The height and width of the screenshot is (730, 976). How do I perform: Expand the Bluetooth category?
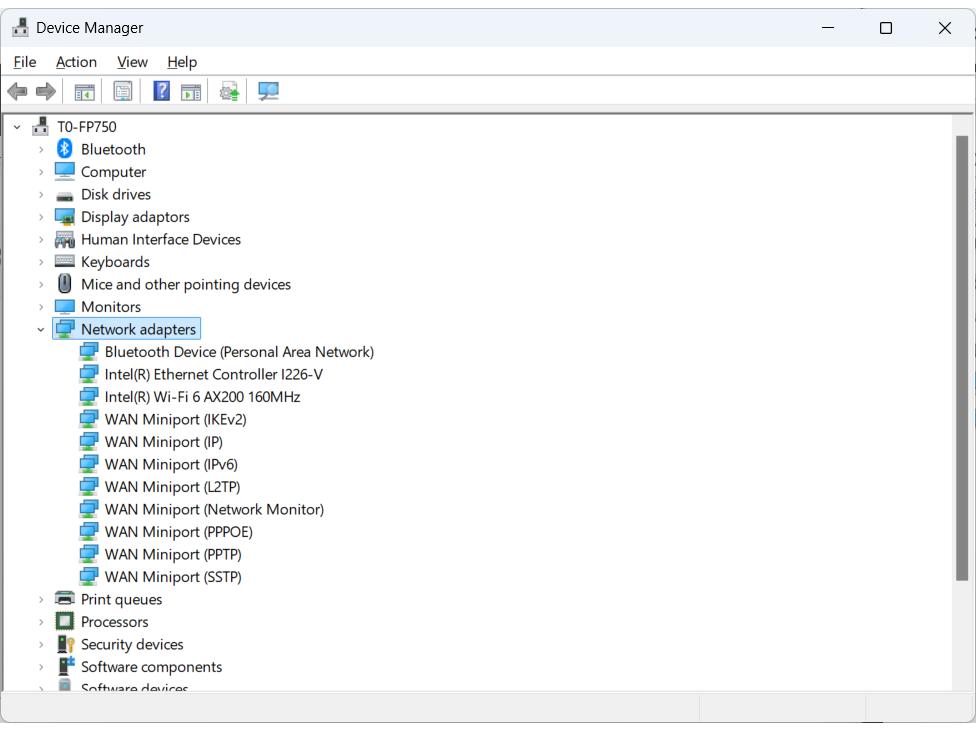coord(41,149)
